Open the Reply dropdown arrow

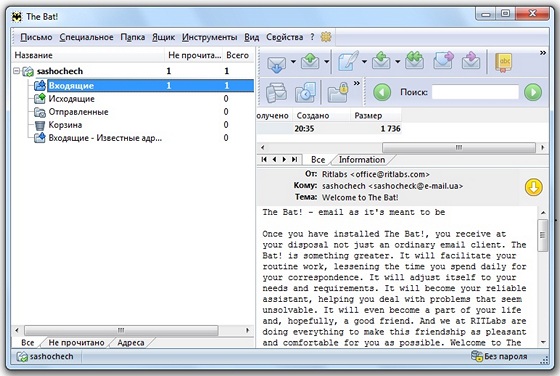coord(398,62)
